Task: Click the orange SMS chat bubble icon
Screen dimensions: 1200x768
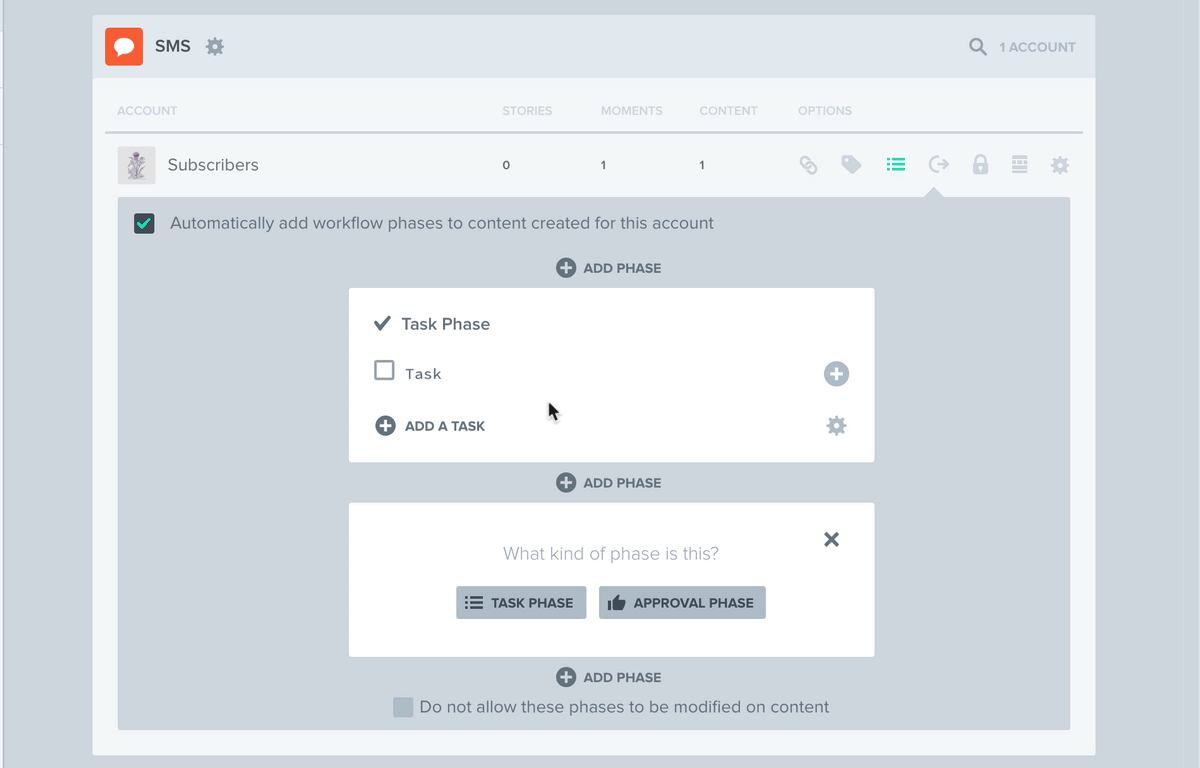Action: 124,46
